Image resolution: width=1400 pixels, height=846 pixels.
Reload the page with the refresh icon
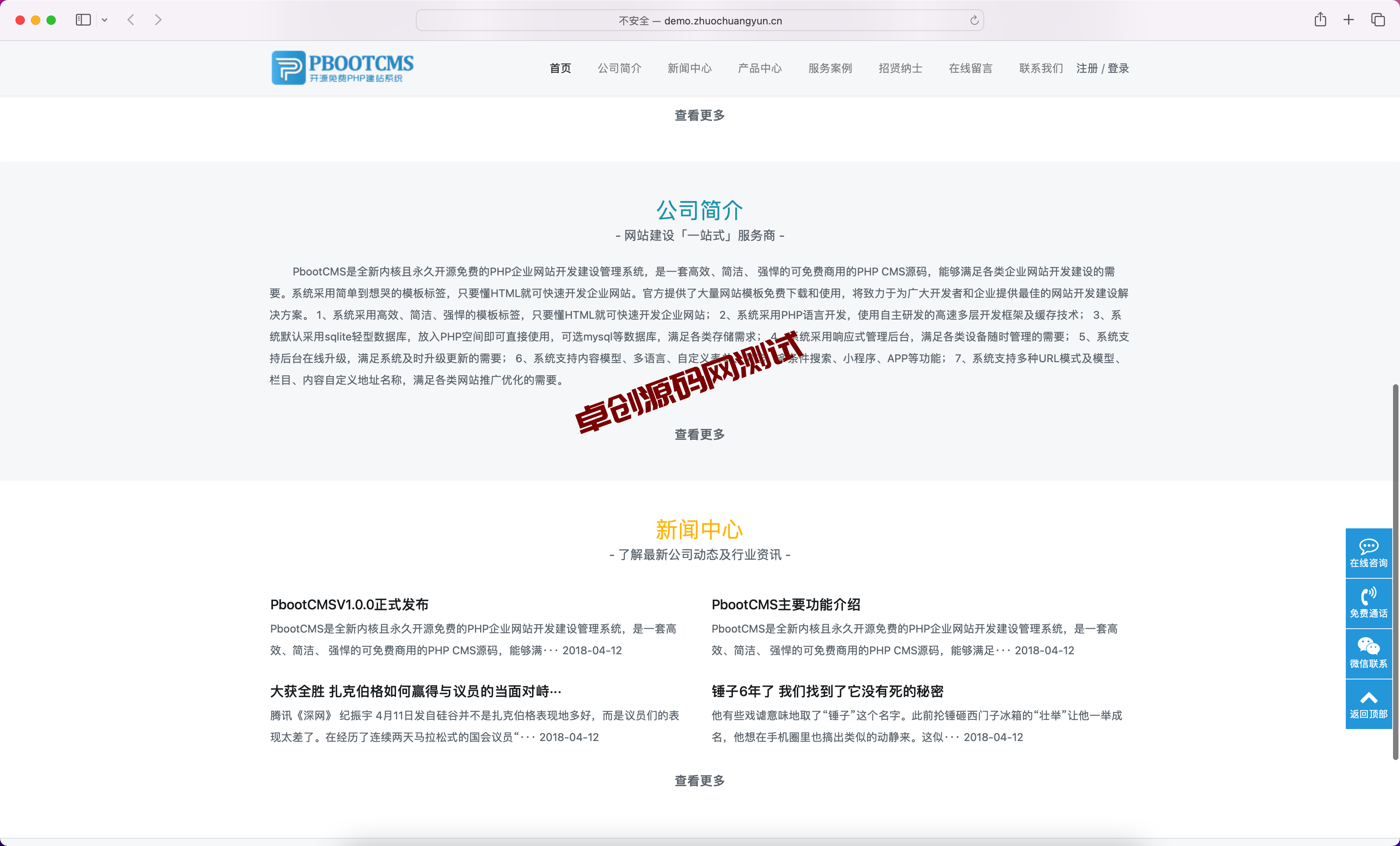tap(974, 21)
